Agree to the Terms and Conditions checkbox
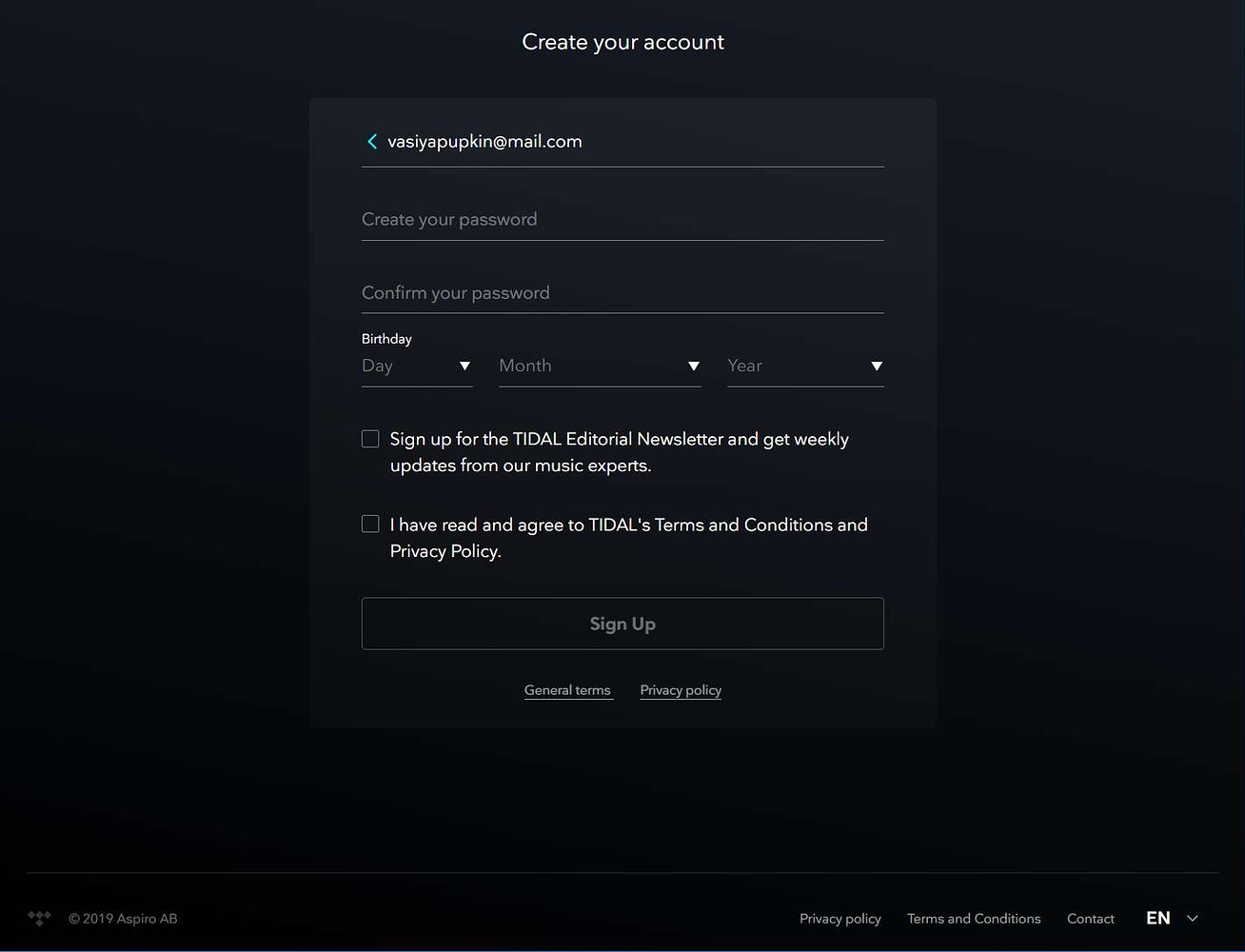Screen dimensions: 1245x952 (370, 524)
